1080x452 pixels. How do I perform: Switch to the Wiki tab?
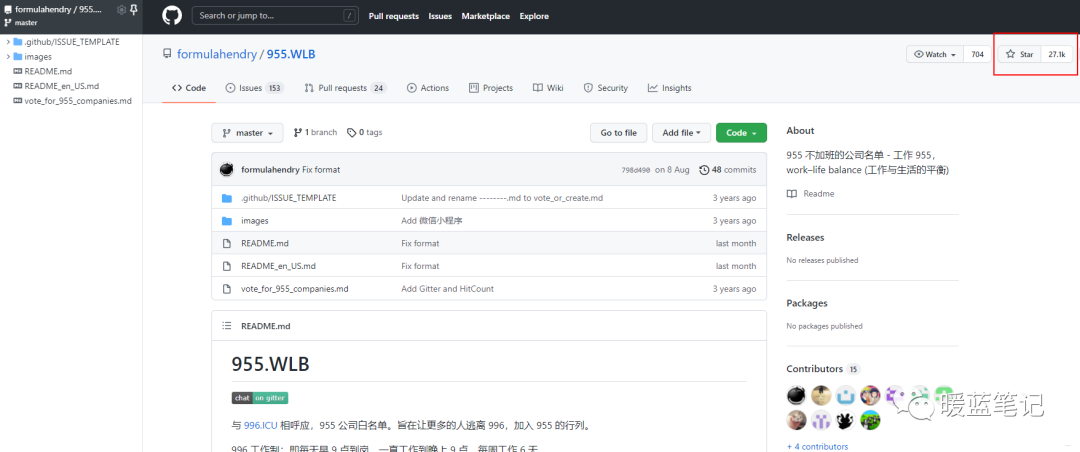pyautogui.click(x=548, y=88)
